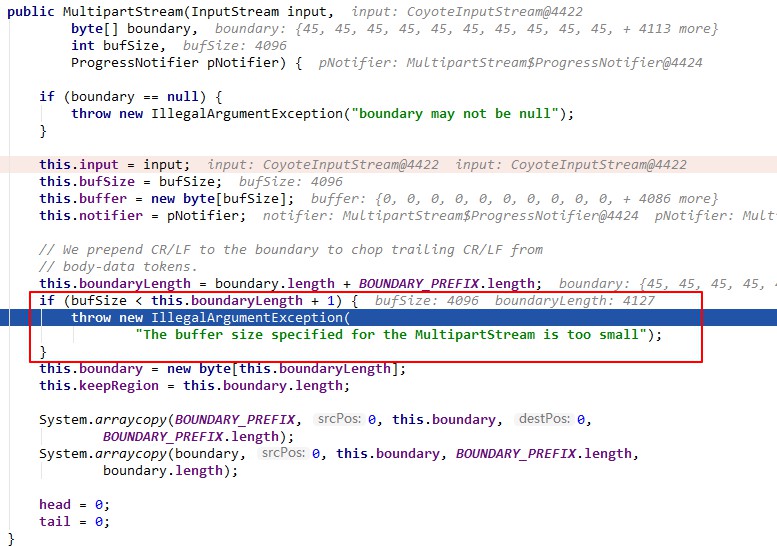Click 'this.buffer' field assignment
This screenshot has width=777, height=547.
pos(83,199)
